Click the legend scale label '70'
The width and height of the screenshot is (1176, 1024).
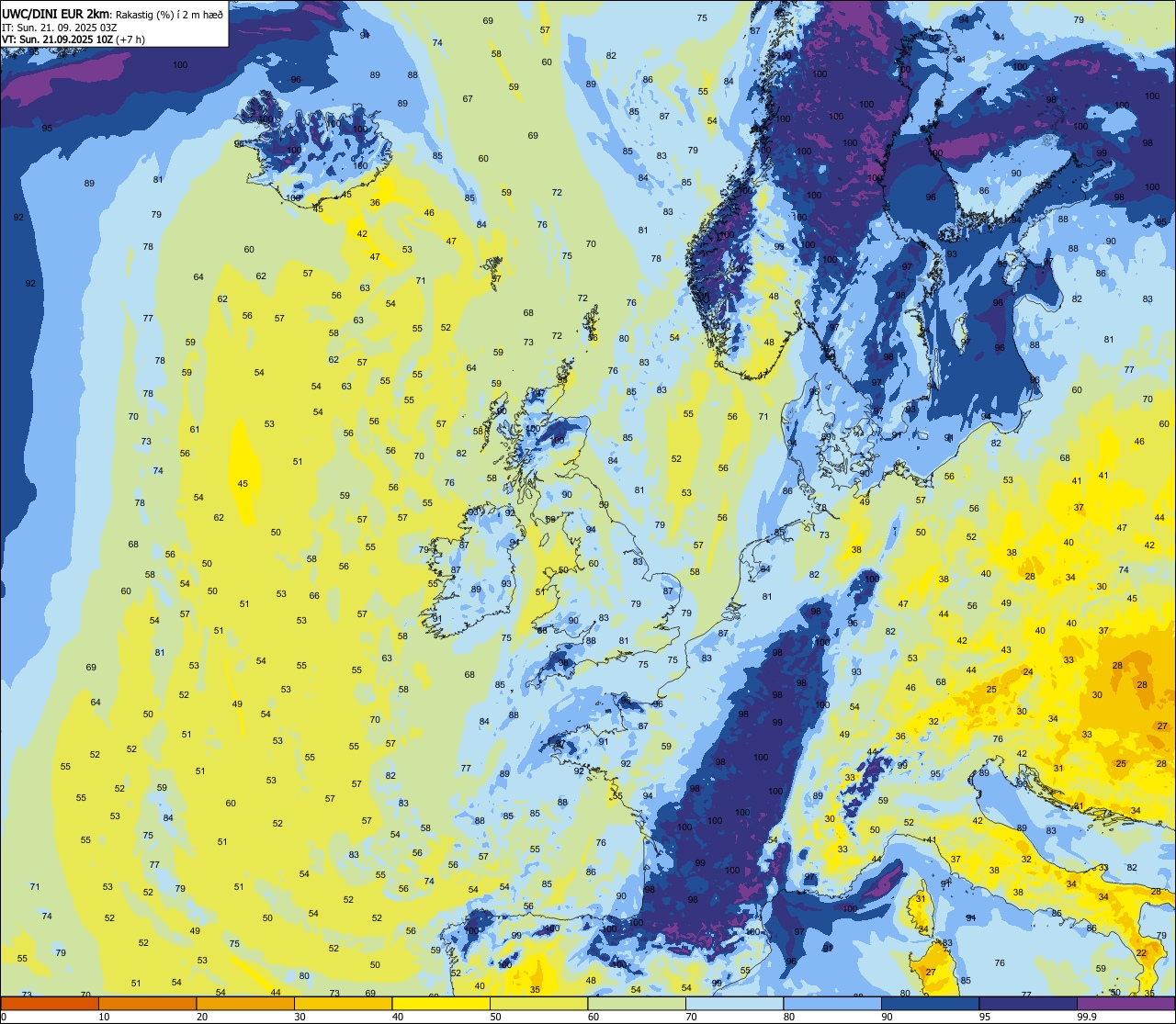pyautogui.click(x=691, y=1017)
